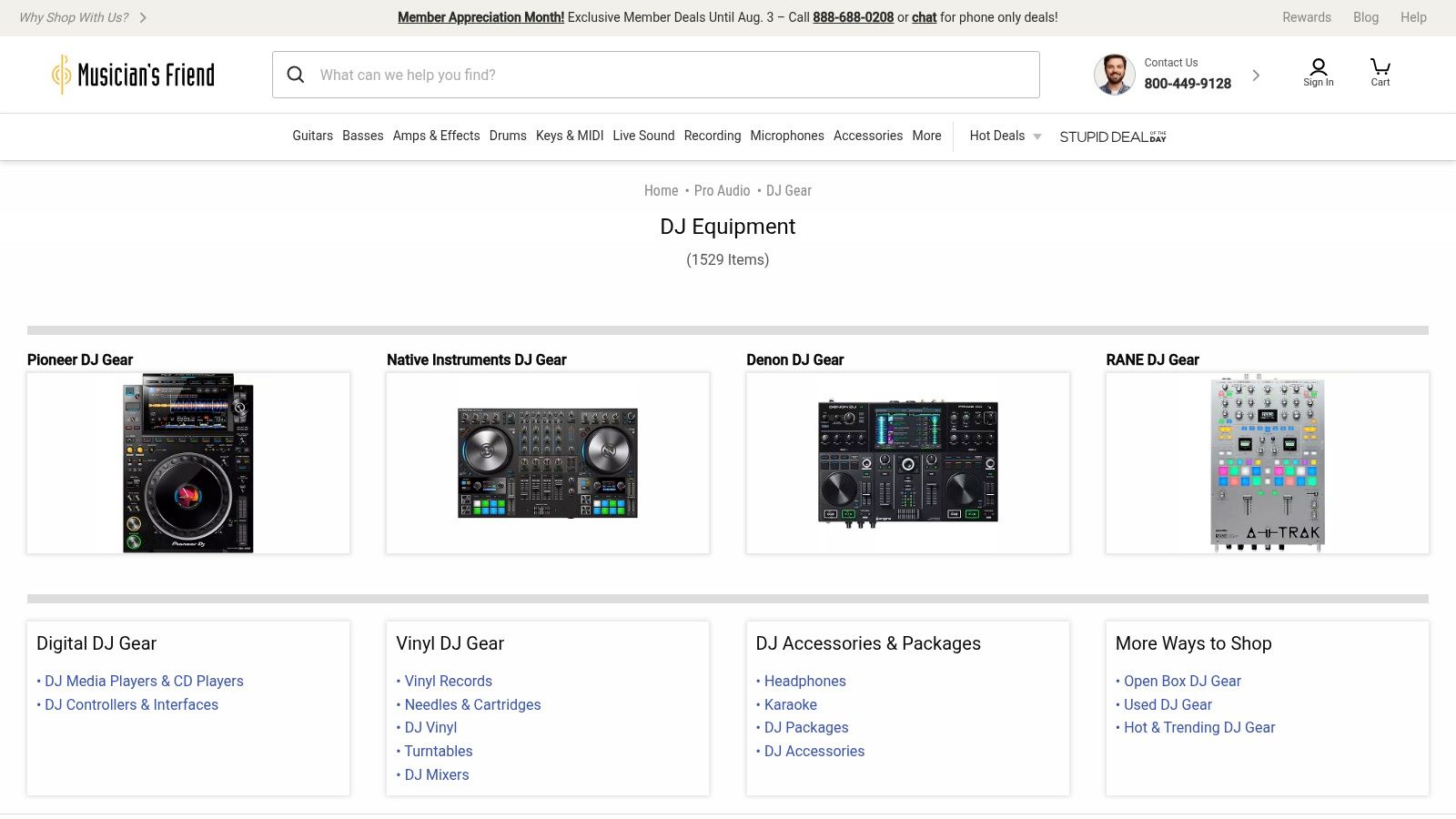Expand Contact Us chevron arrow
This screenshot has width=1456, height=819.
click(x=1256, y=75)
